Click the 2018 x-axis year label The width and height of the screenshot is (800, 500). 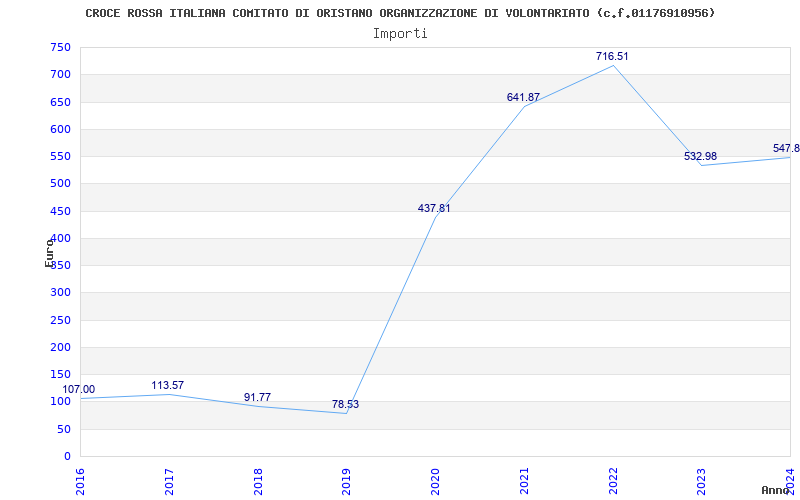pos(258,481)
